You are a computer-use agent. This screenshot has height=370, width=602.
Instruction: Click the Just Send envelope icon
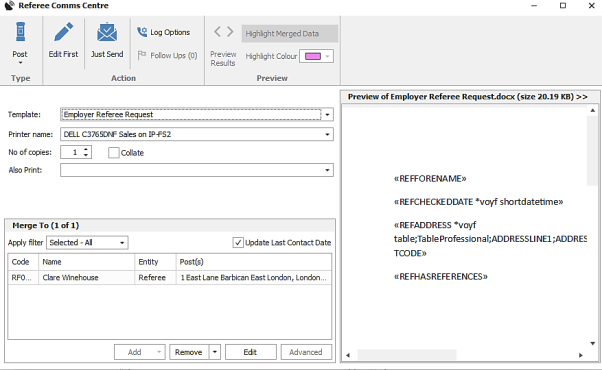(x=107, y=32)
